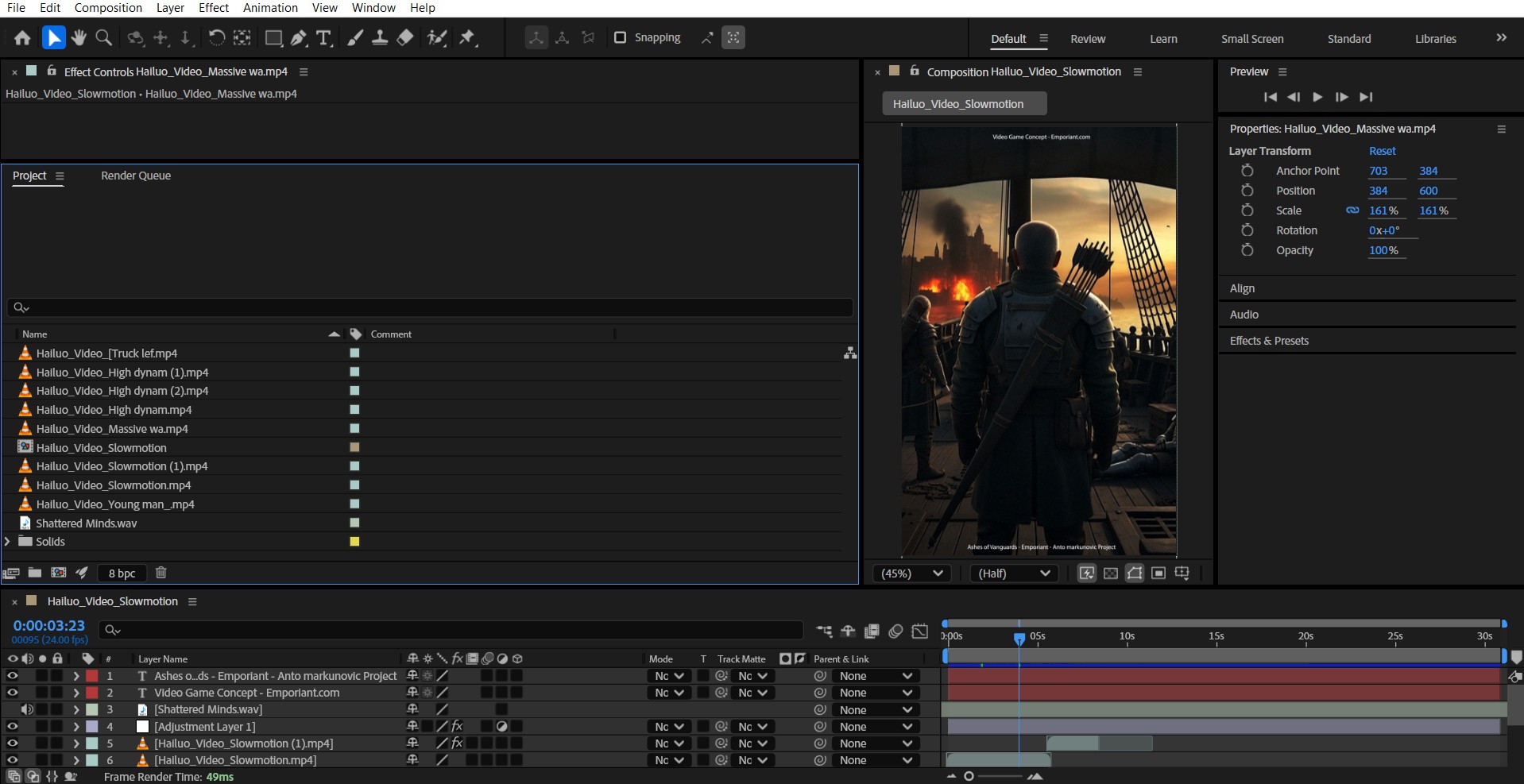The height and width of the screenshot is (784, 1524).
Task: Toggle transparency grid in Composition viewer
Action: coord(1111,574)
